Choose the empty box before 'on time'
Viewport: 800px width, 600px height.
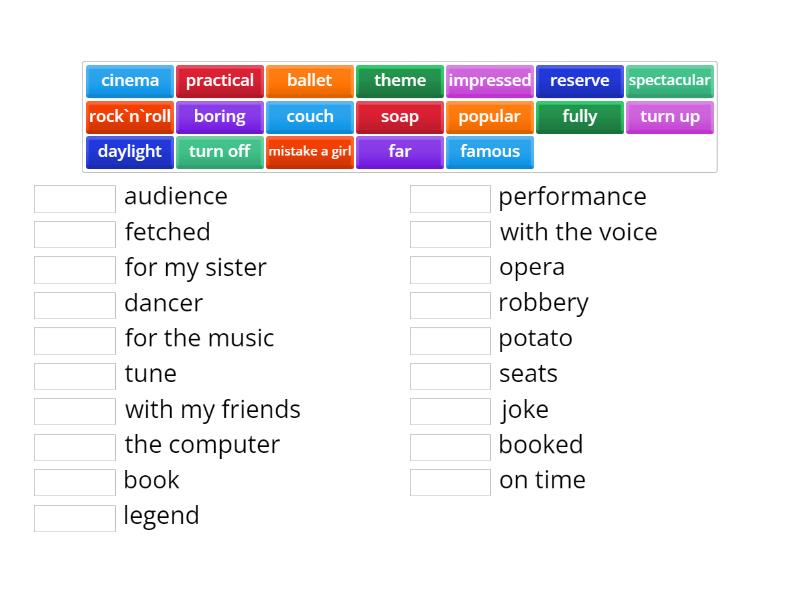coord(450,482)
